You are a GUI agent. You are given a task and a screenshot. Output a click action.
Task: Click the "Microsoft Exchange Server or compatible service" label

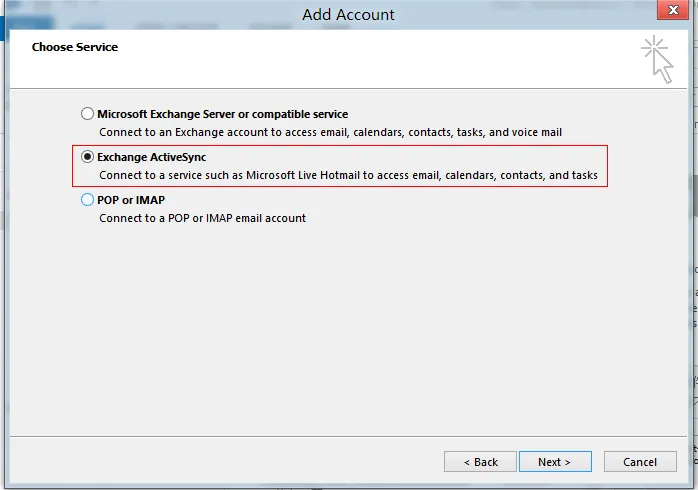222,114
